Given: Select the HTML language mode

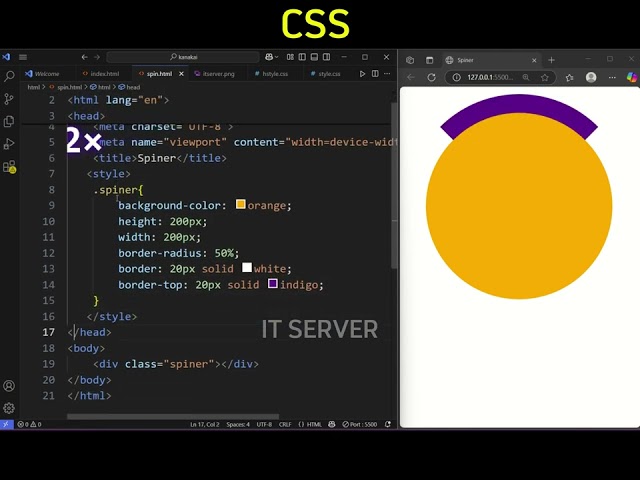Looking at the screenshot, I should coord(310,424).
